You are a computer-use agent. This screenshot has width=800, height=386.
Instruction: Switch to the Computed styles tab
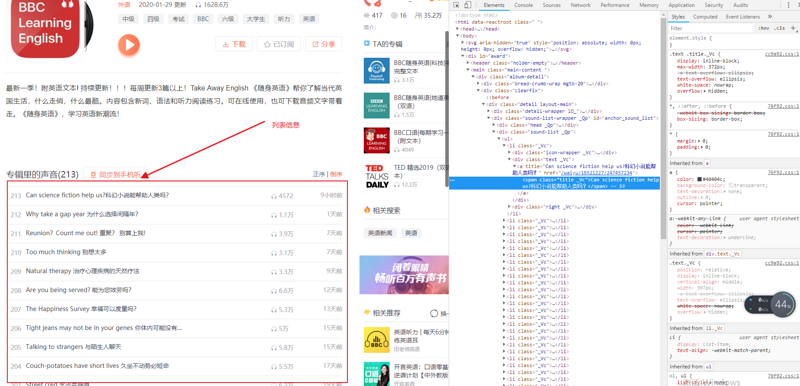[x=705, y=17]
